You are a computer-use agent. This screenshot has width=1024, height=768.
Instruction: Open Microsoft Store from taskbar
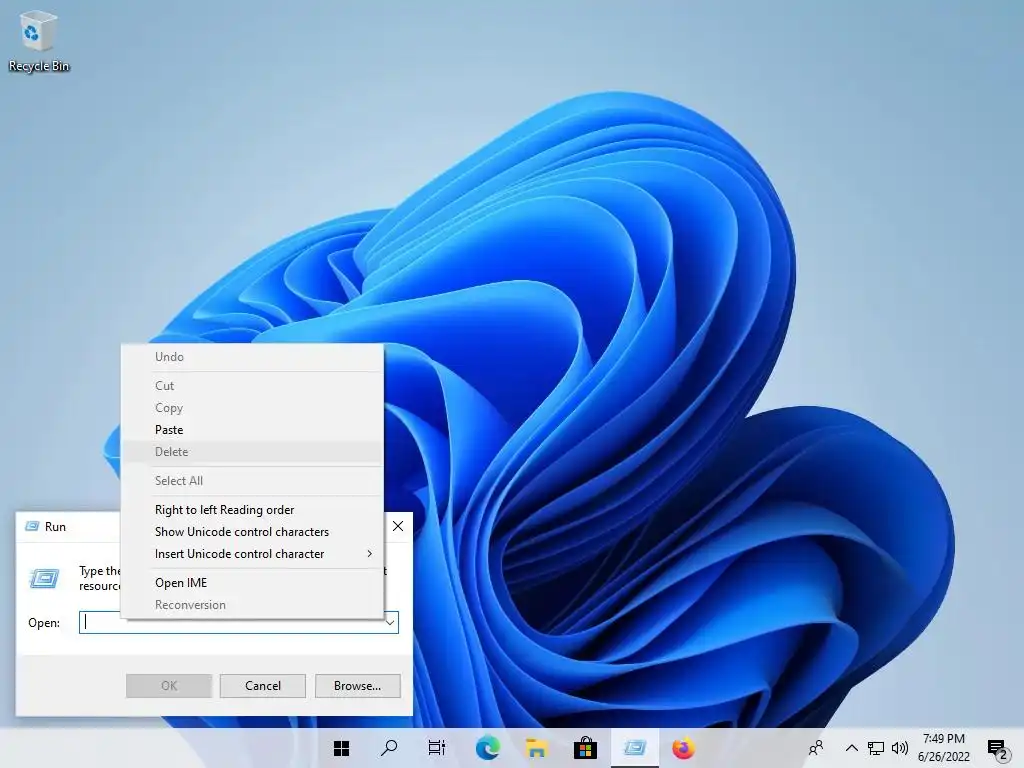[585, 748]
